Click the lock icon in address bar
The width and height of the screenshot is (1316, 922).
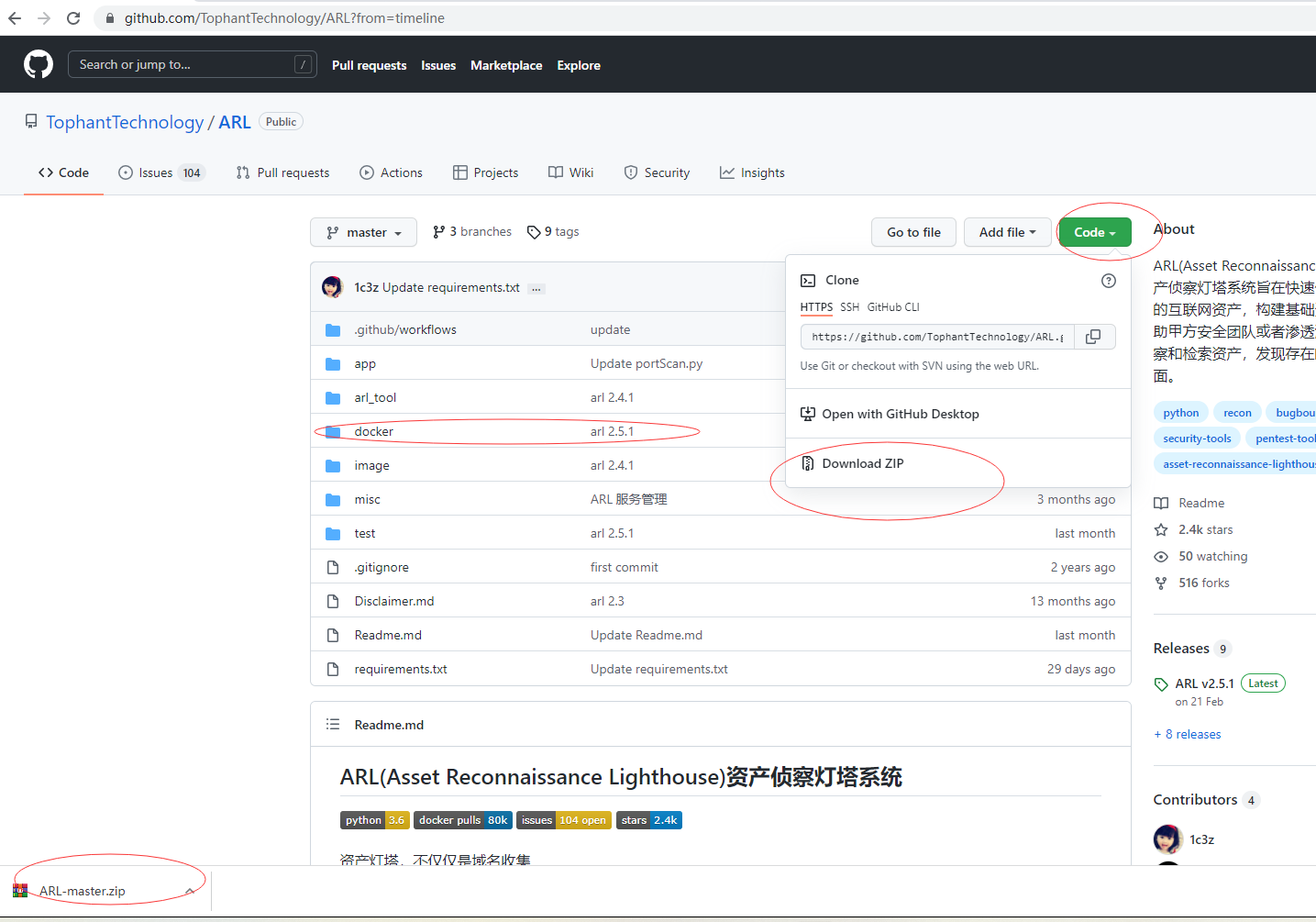point(110,18)
